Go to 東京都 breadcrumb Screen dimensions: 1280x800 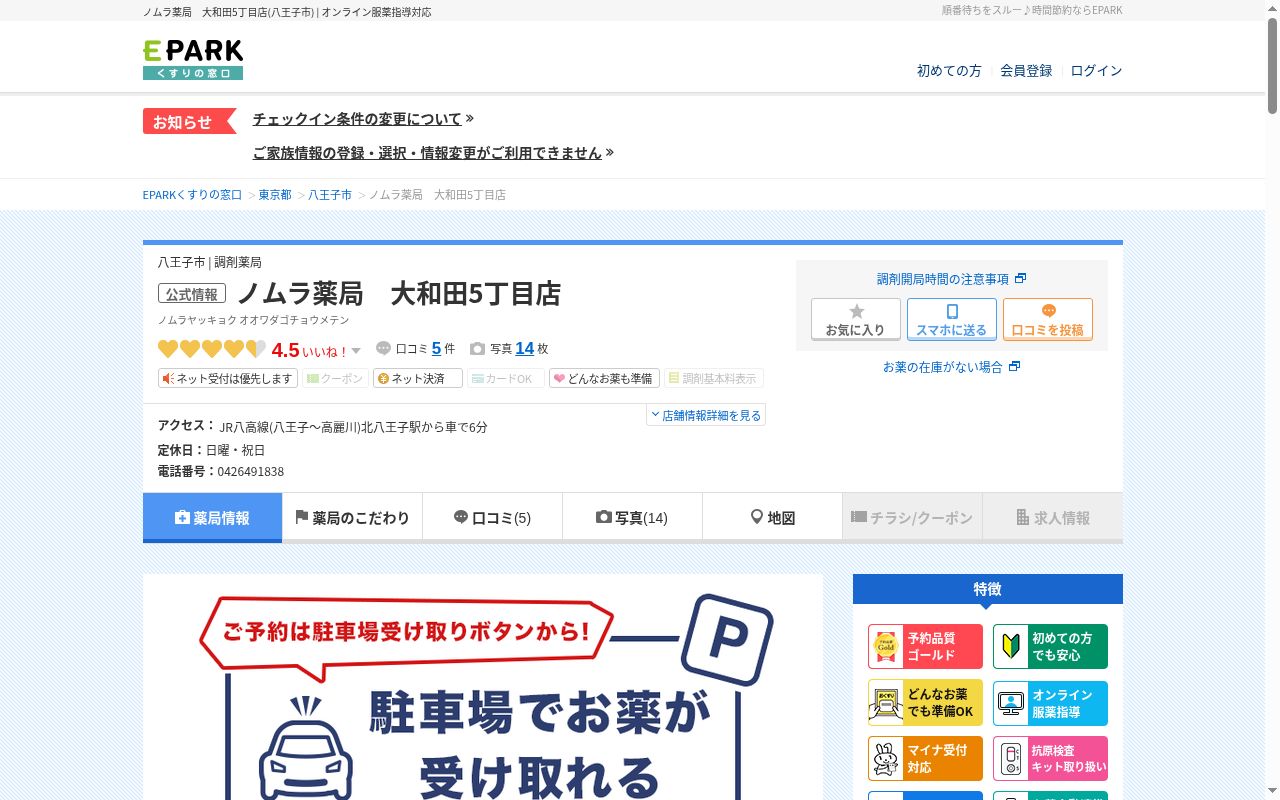[x=275, y=195]
